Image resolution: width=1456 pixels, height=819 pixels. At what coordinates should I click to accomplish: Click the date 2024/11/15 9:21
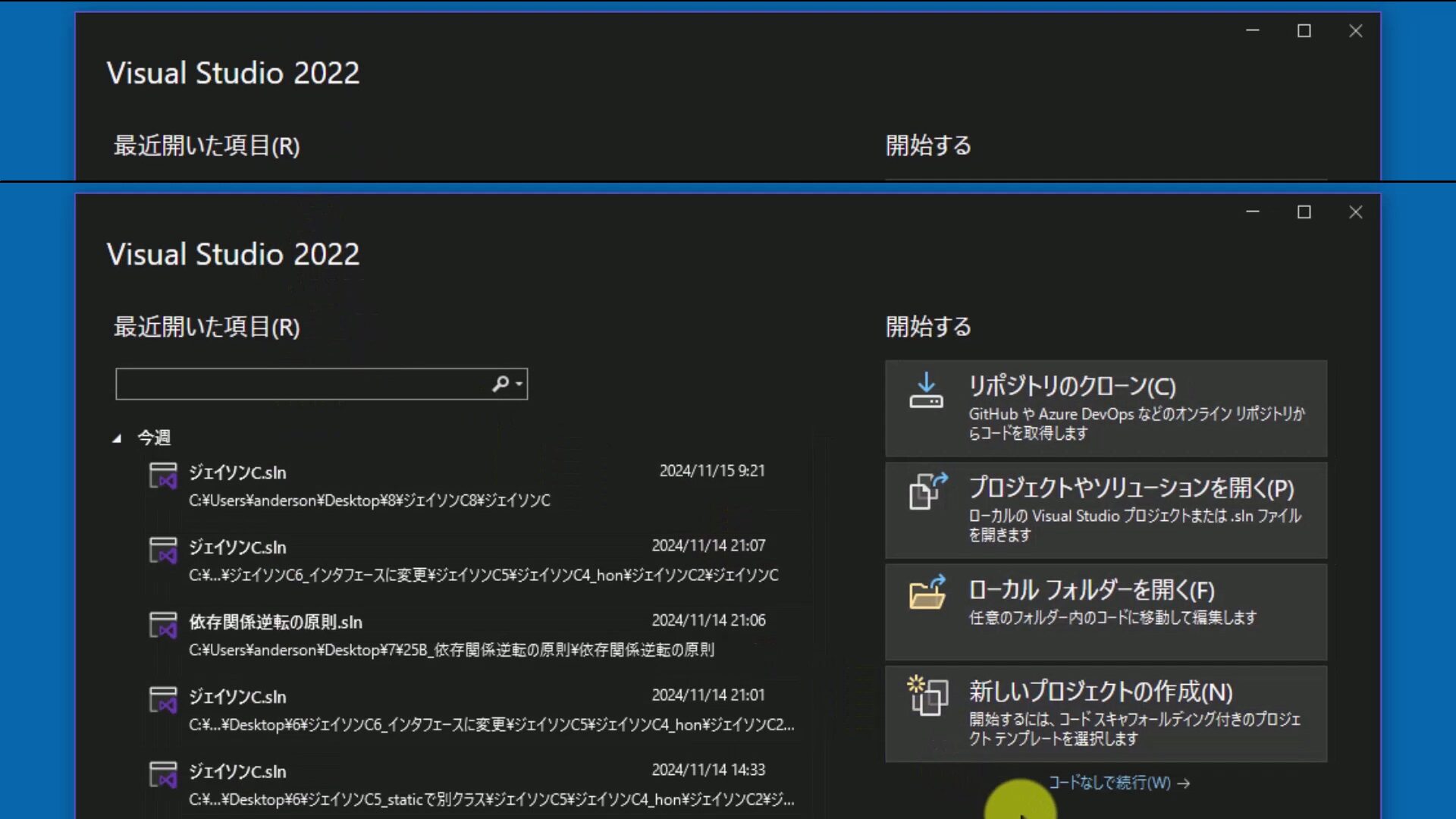pos(712,471)
